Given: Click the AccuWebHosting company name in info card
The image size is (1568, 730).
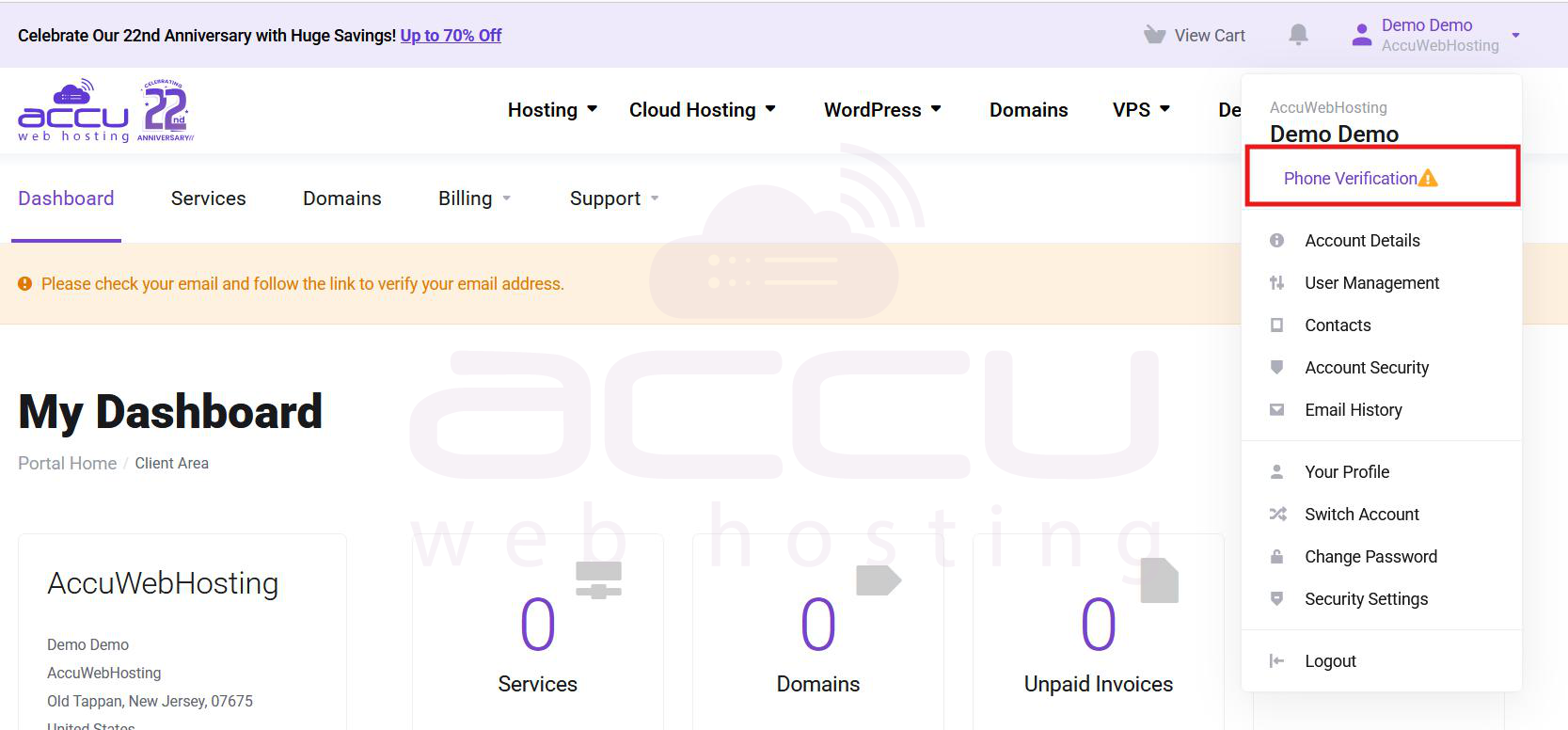Looking at the screenshot, I should 163,584.
